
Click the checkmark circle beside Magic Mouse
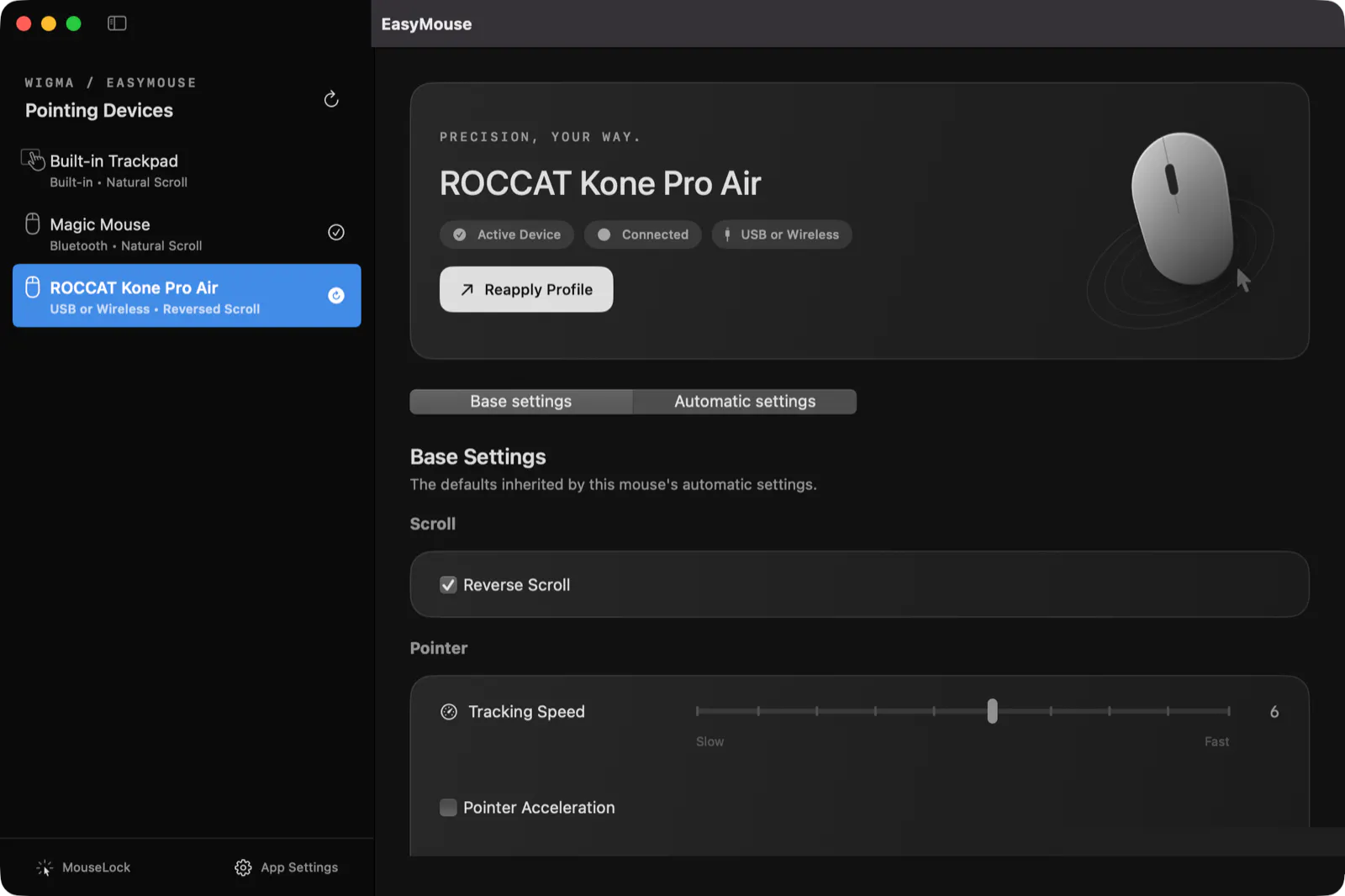[x=336, y=232]
